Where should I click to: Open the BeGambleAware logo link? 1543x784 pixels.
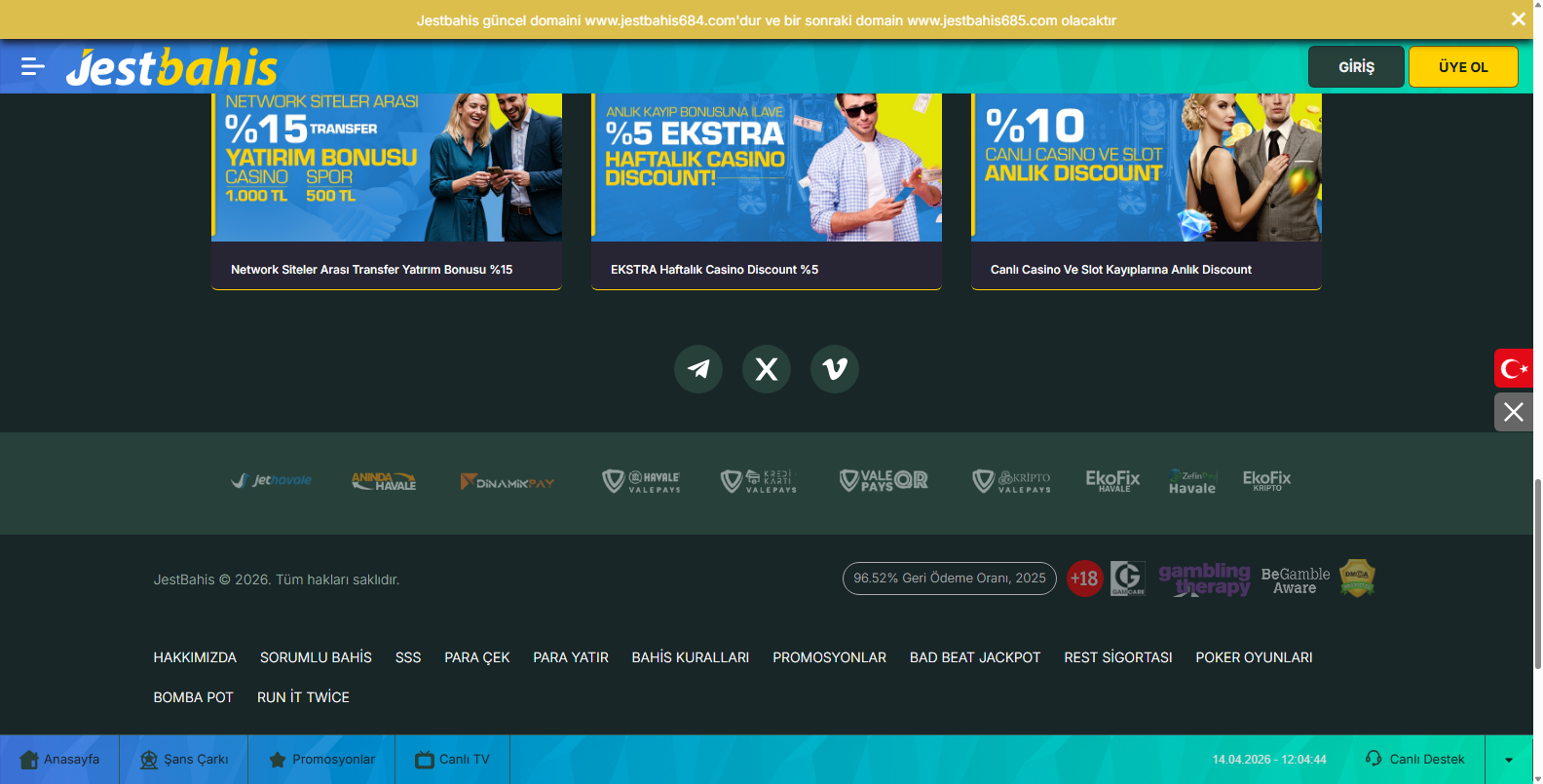1296,580
